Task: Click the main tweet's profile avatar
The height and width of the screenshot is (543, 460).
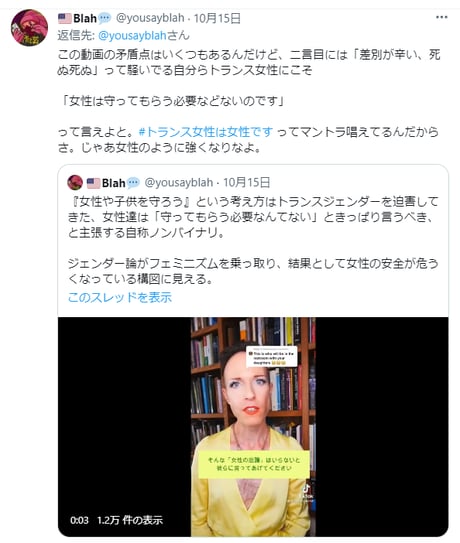Action: pyautogui.click(x=29, y=28)
